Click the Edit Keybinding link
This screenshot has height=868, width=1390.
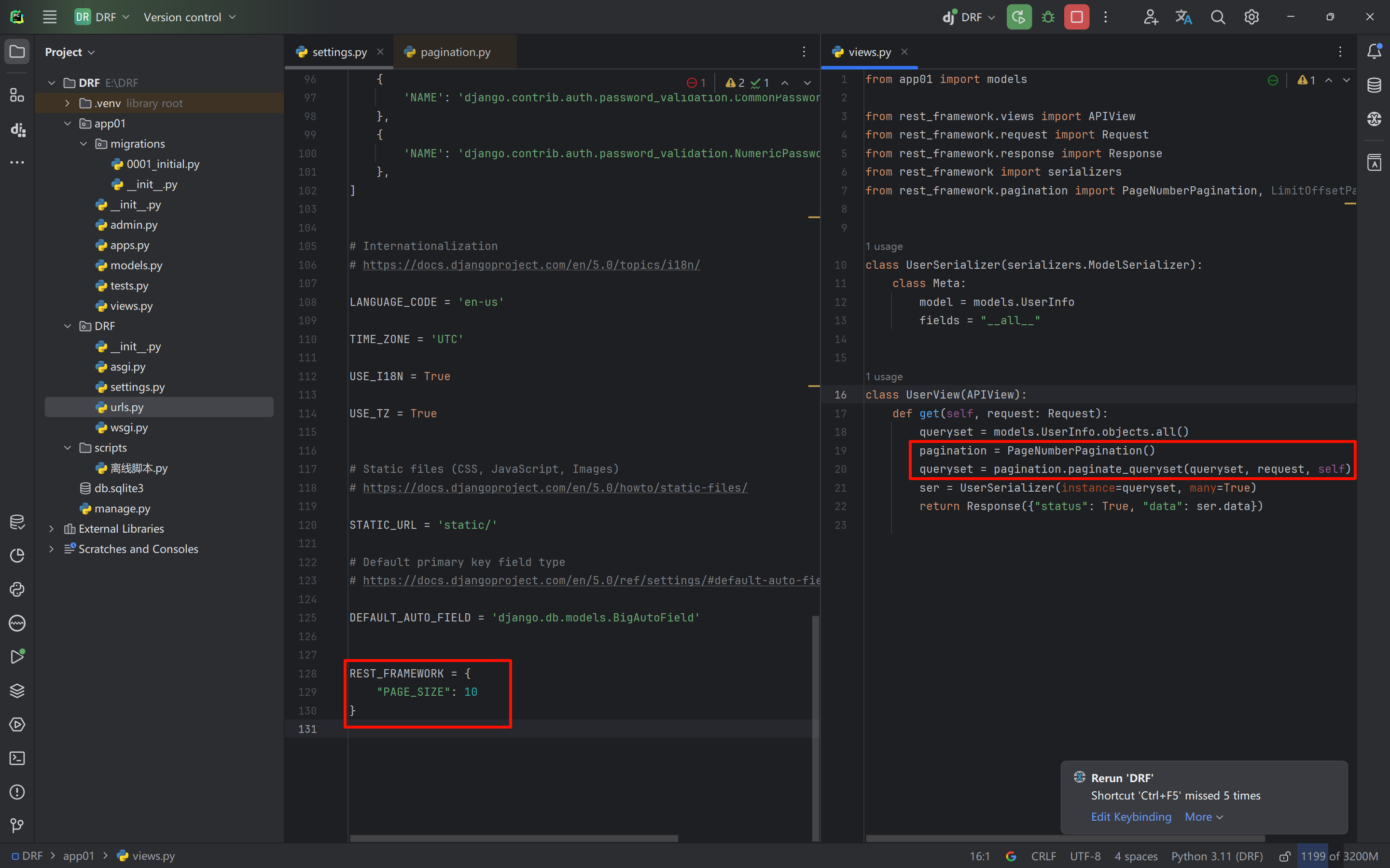pyautogui.click(x=1130, y=816)
